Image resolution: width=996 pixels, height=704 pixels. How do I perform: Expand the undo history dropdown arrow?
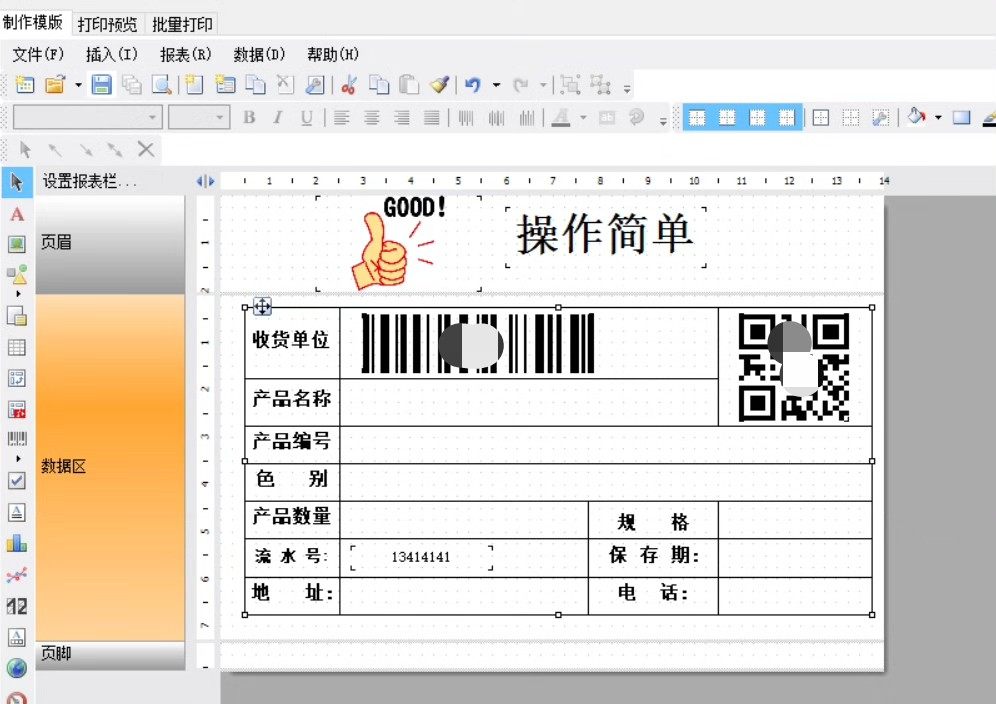coord(496,86)
